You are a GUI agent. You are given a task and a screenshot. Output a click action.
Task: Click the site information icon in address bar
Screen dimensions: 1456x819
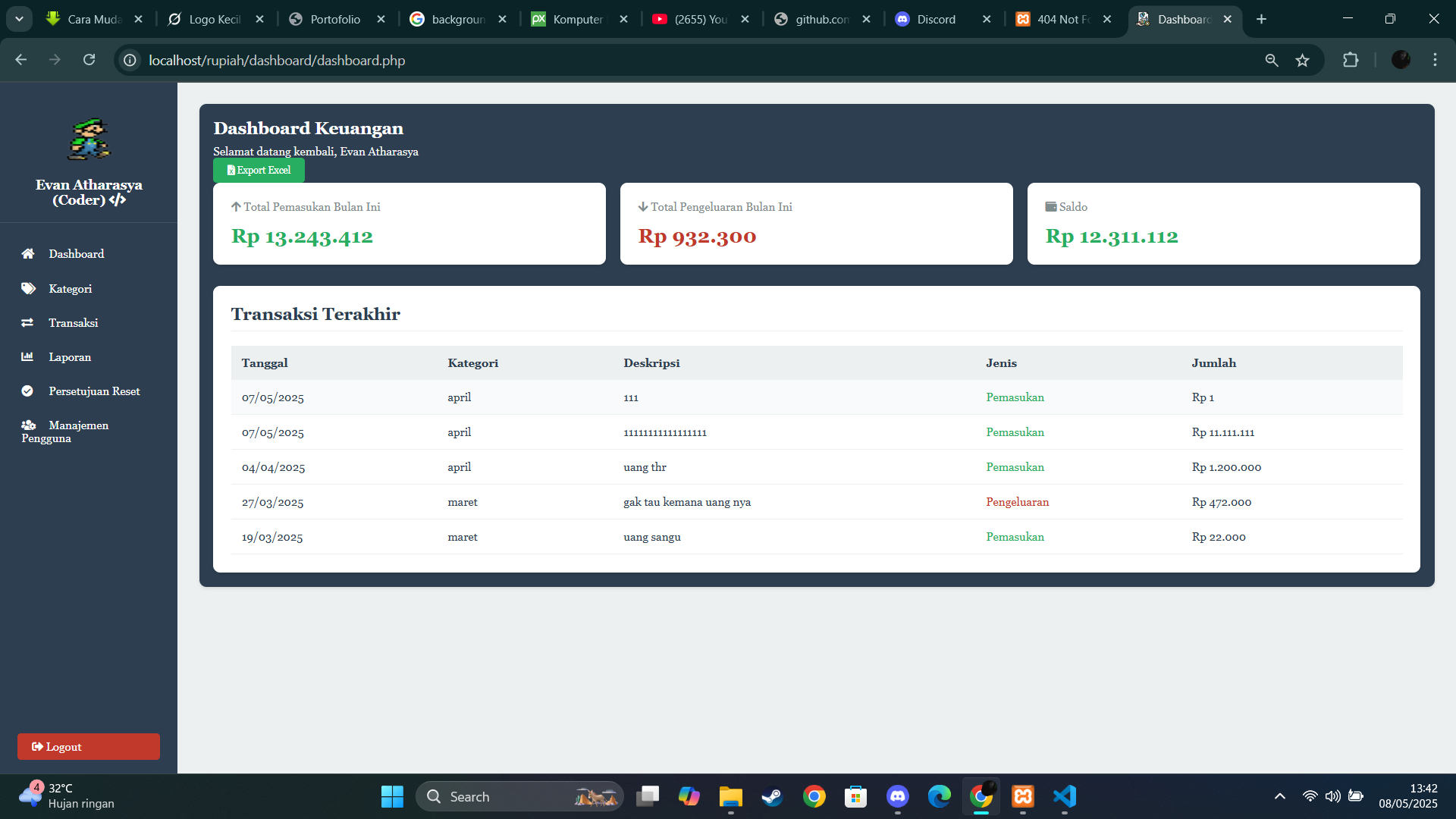[130, 60]
